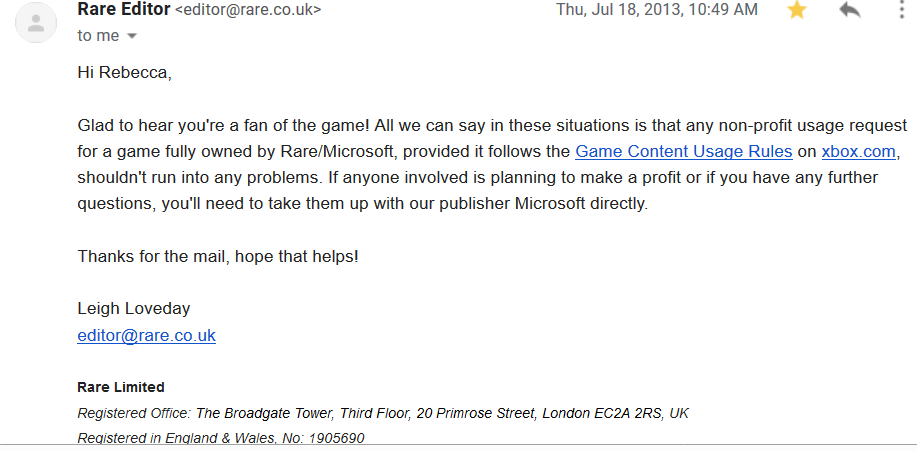The width and height of the screenshot is (917, 451).
Task: Open the Game Content Usage Rules link
Action: coord(683,152)
